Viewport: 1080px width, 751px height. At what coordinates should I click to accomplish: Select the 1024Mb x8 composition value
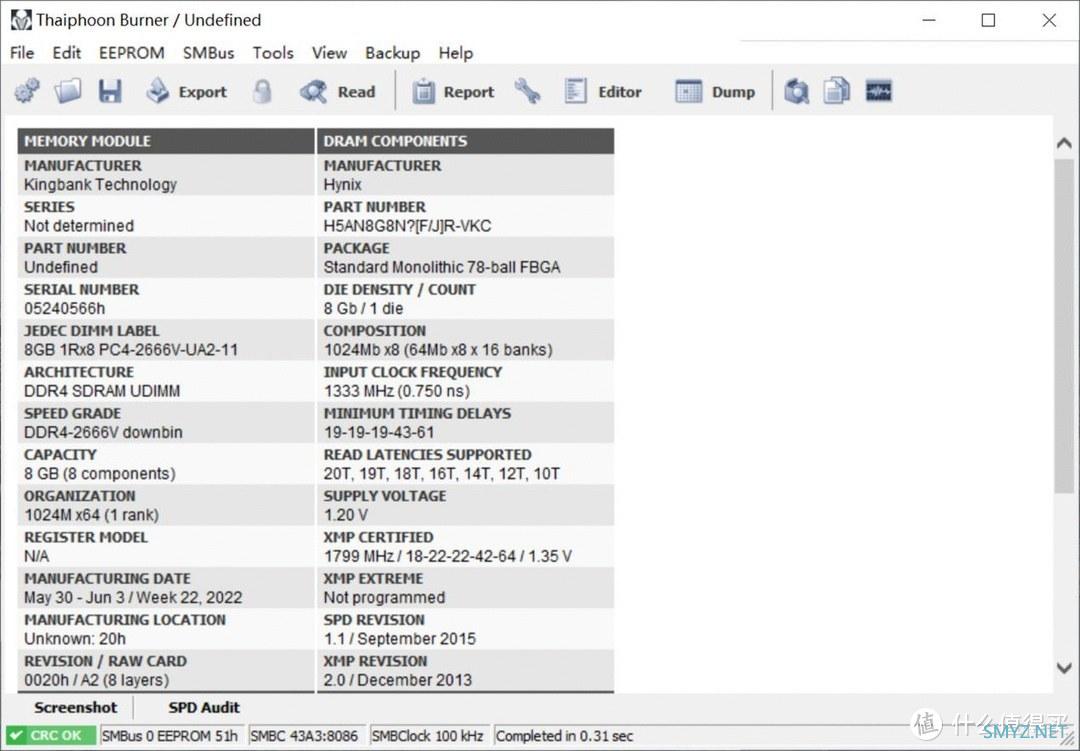click(x=438, y=350)
